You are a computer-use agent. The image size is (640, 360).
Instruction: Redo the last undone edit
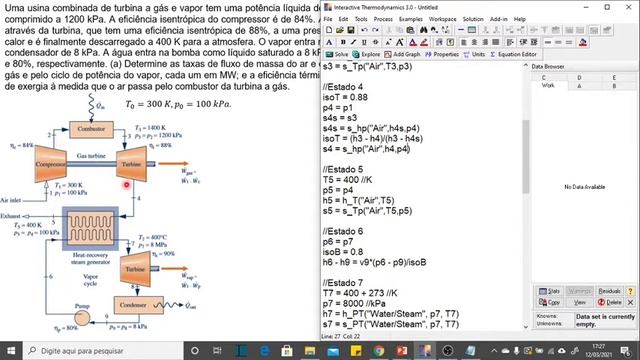(375, 30)
